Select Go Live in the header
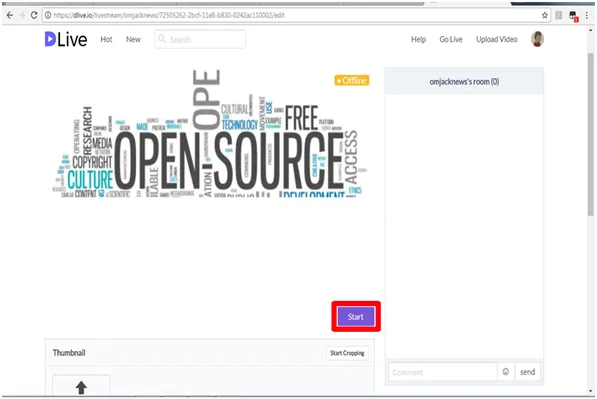This screenshot has width=597, height=399. [x=451, y=39]
